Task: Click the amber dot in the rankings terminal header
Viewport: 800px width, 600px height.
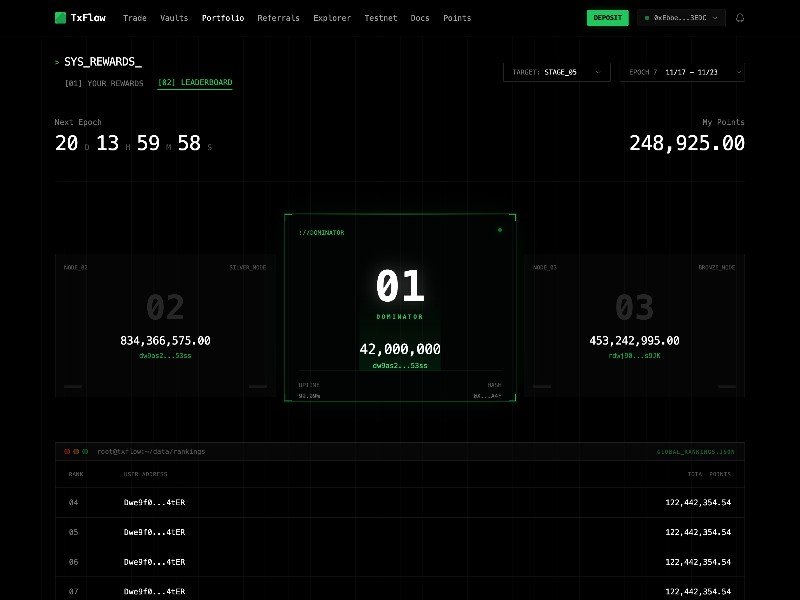Action: (77, 451)
